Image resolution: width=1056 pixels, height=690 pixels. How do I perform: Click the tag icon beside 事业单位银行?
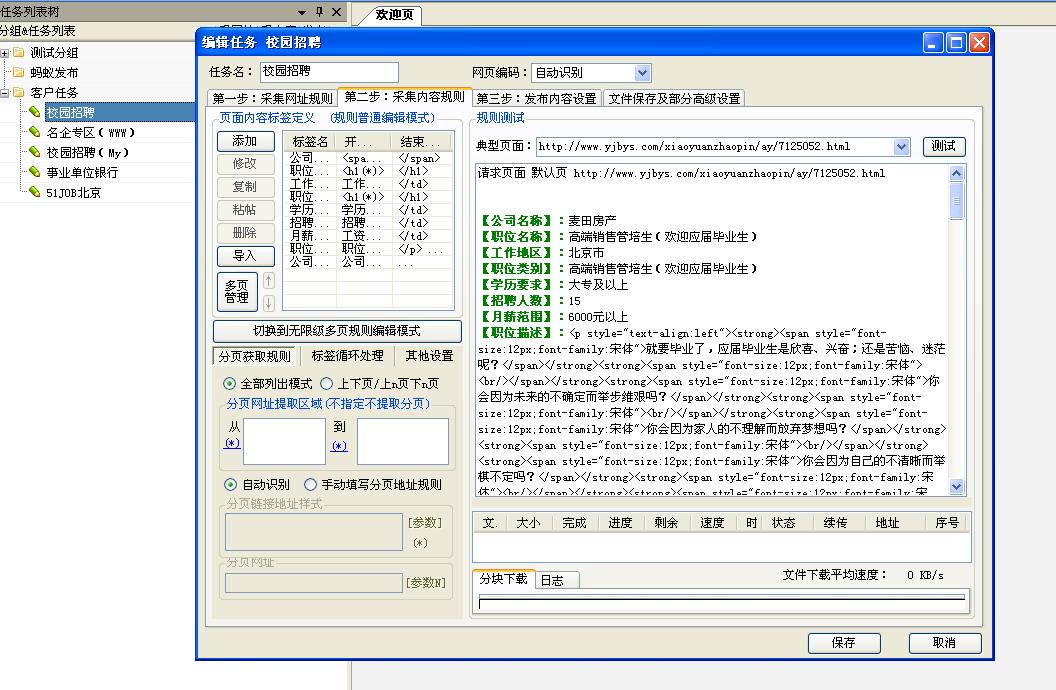point(34,172)
